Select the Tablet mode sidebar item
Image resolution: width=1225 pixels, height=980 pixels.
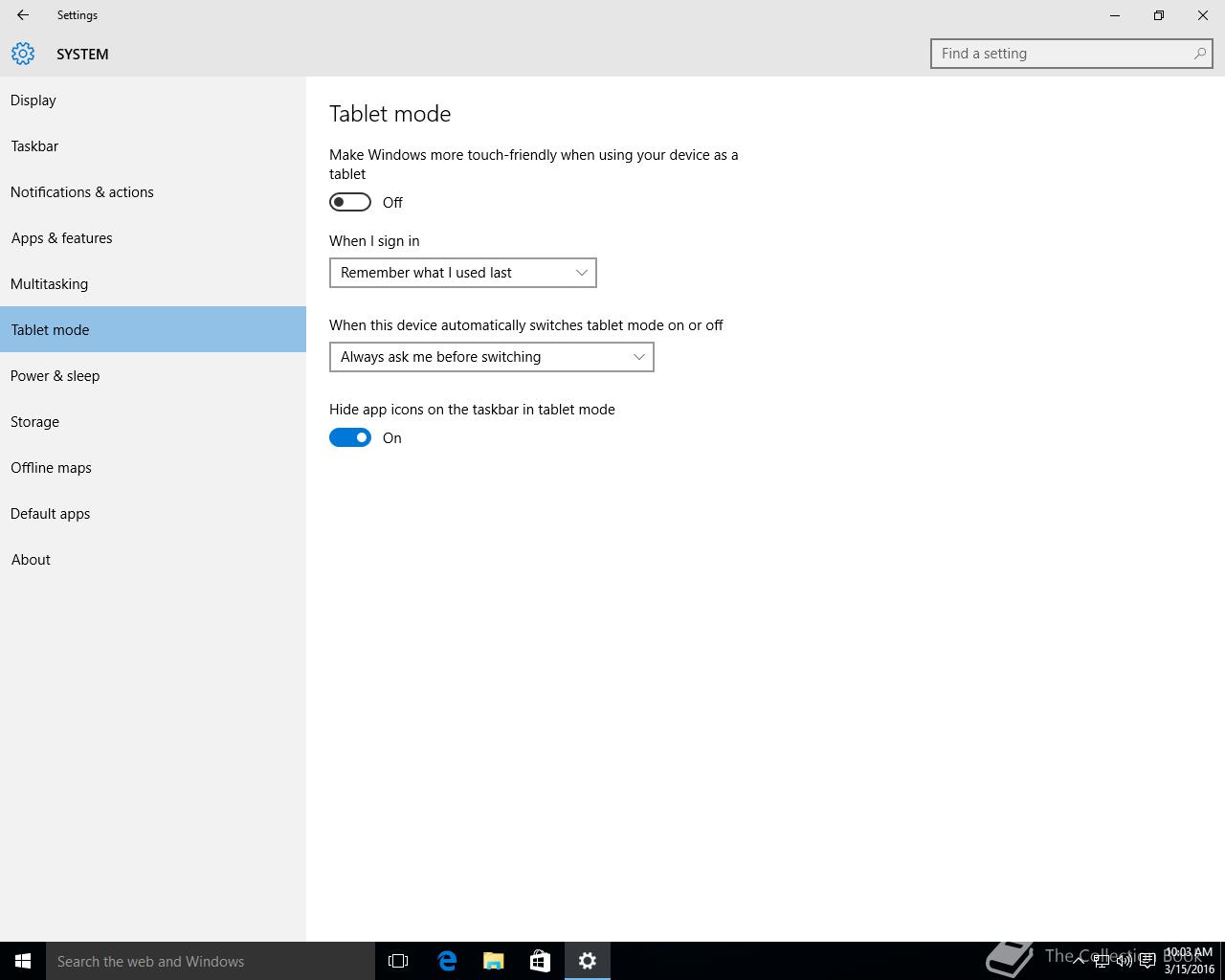tap(153, 329)
